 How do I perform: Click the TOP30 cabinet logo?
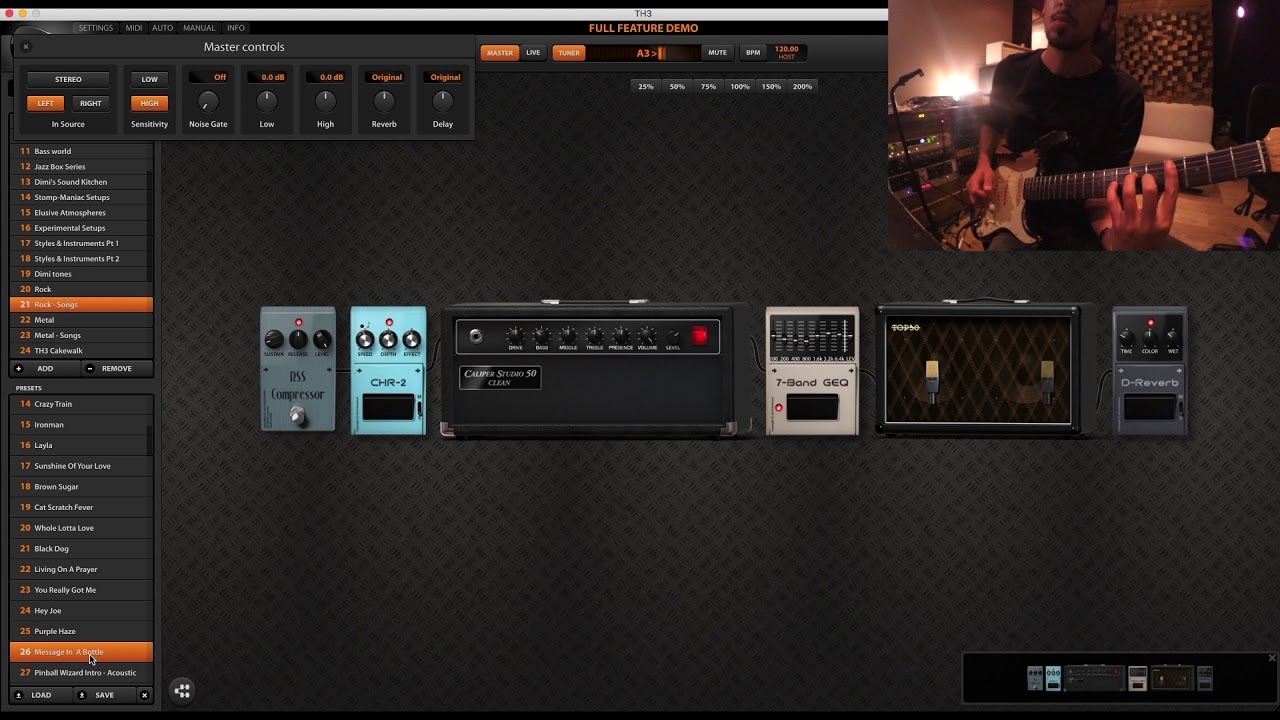tap(905, 327)
